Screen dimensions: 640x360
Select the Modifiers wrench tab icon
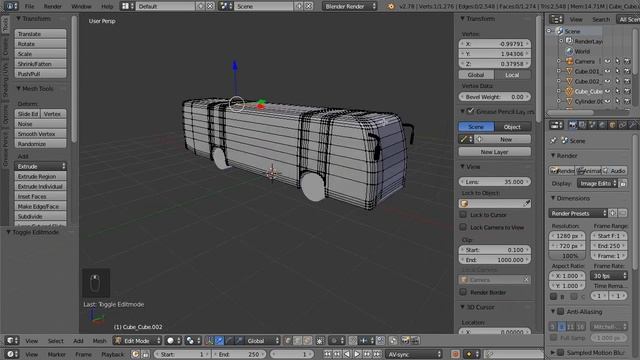point(632,125)
